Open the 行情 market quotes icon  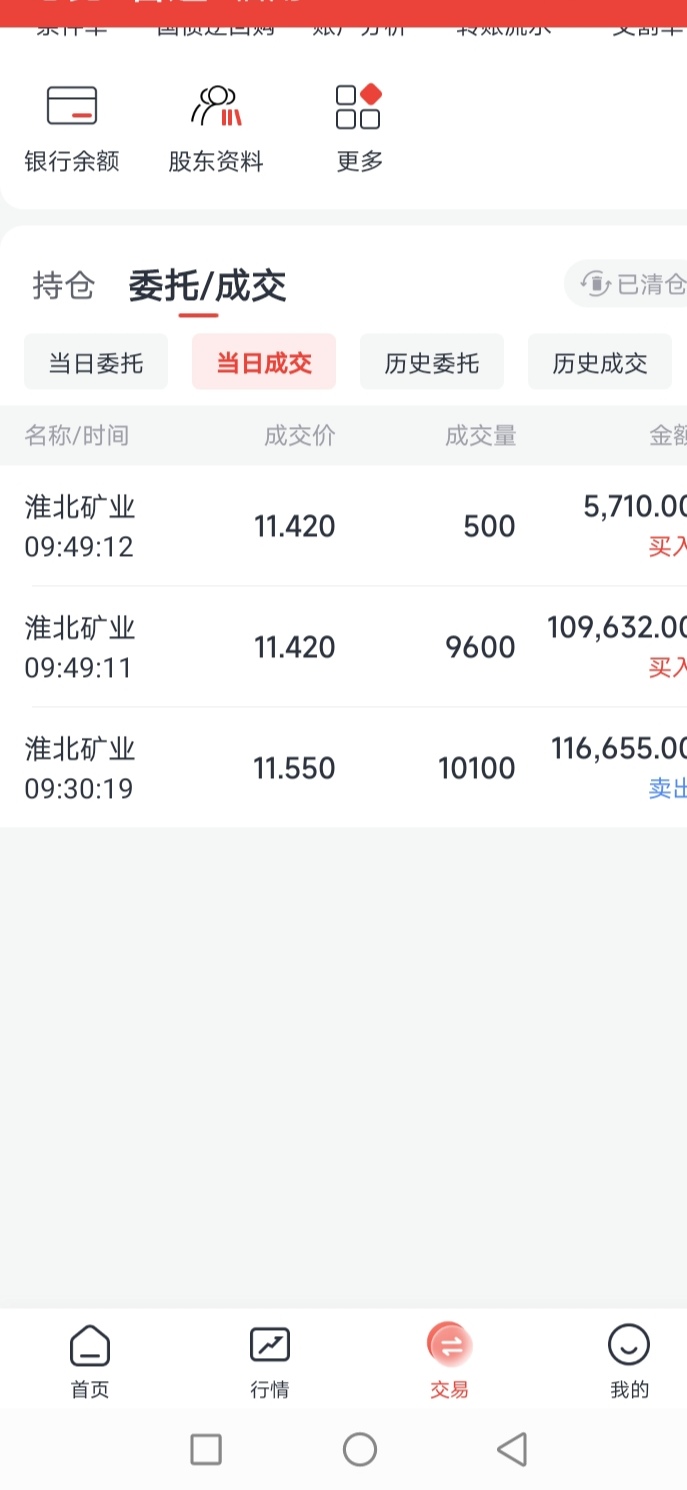[270, 1347]
